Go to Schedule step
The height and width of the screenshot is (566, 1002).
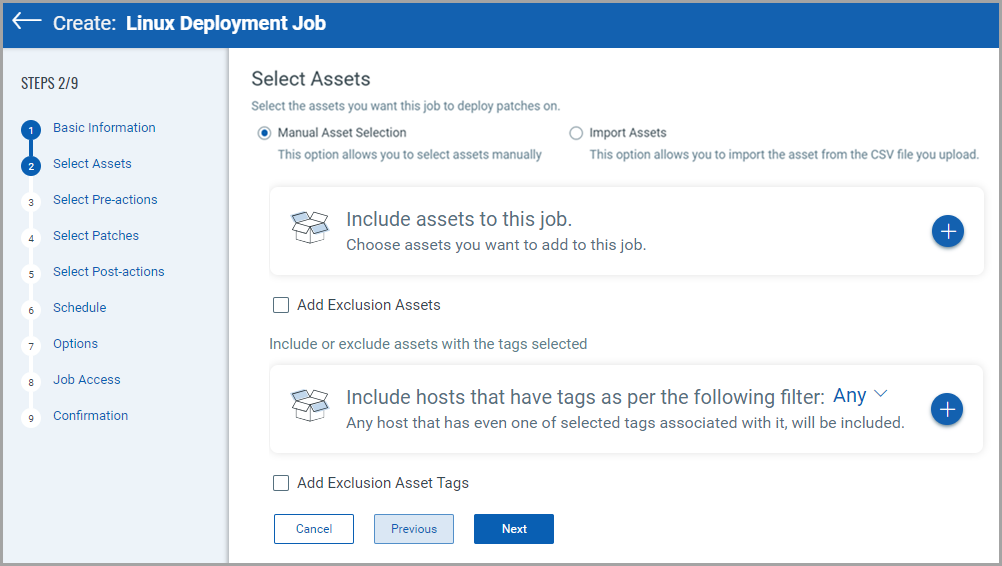pos(79,307)
